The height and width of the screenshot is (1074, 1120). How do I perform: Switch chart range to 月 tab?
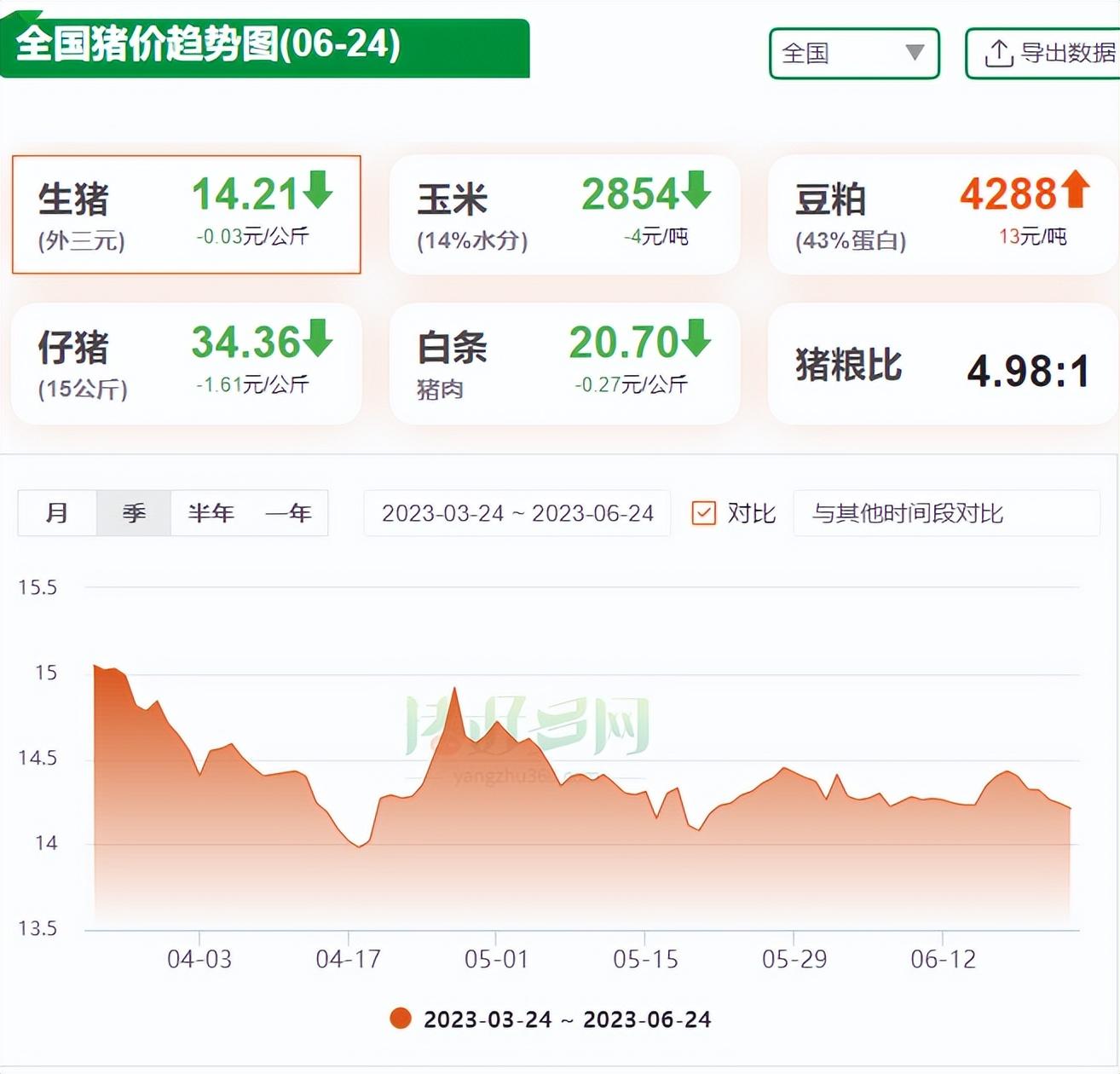point(57,513)
